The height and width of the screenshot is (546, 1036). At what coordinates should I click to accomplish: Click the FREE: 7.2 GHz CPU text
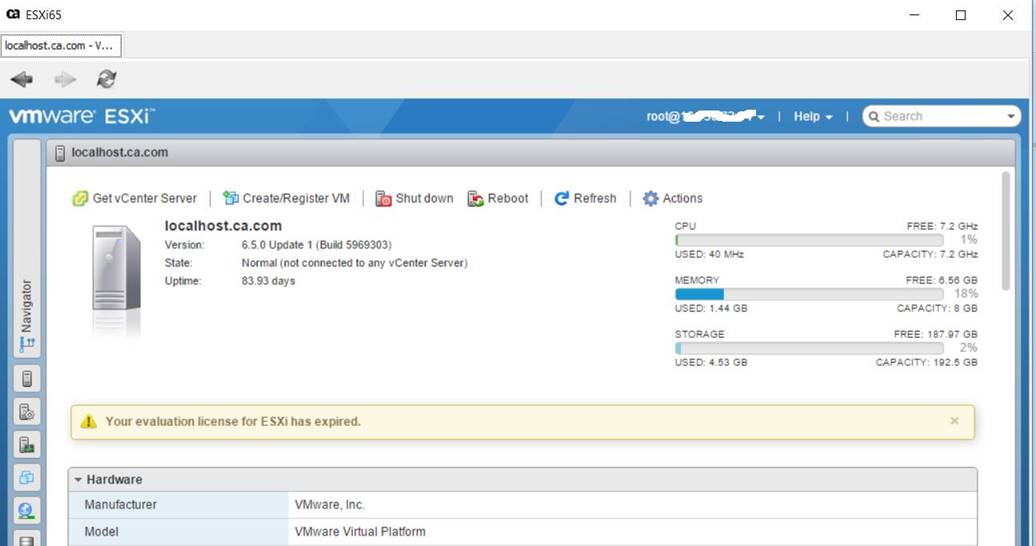[942, 226]
